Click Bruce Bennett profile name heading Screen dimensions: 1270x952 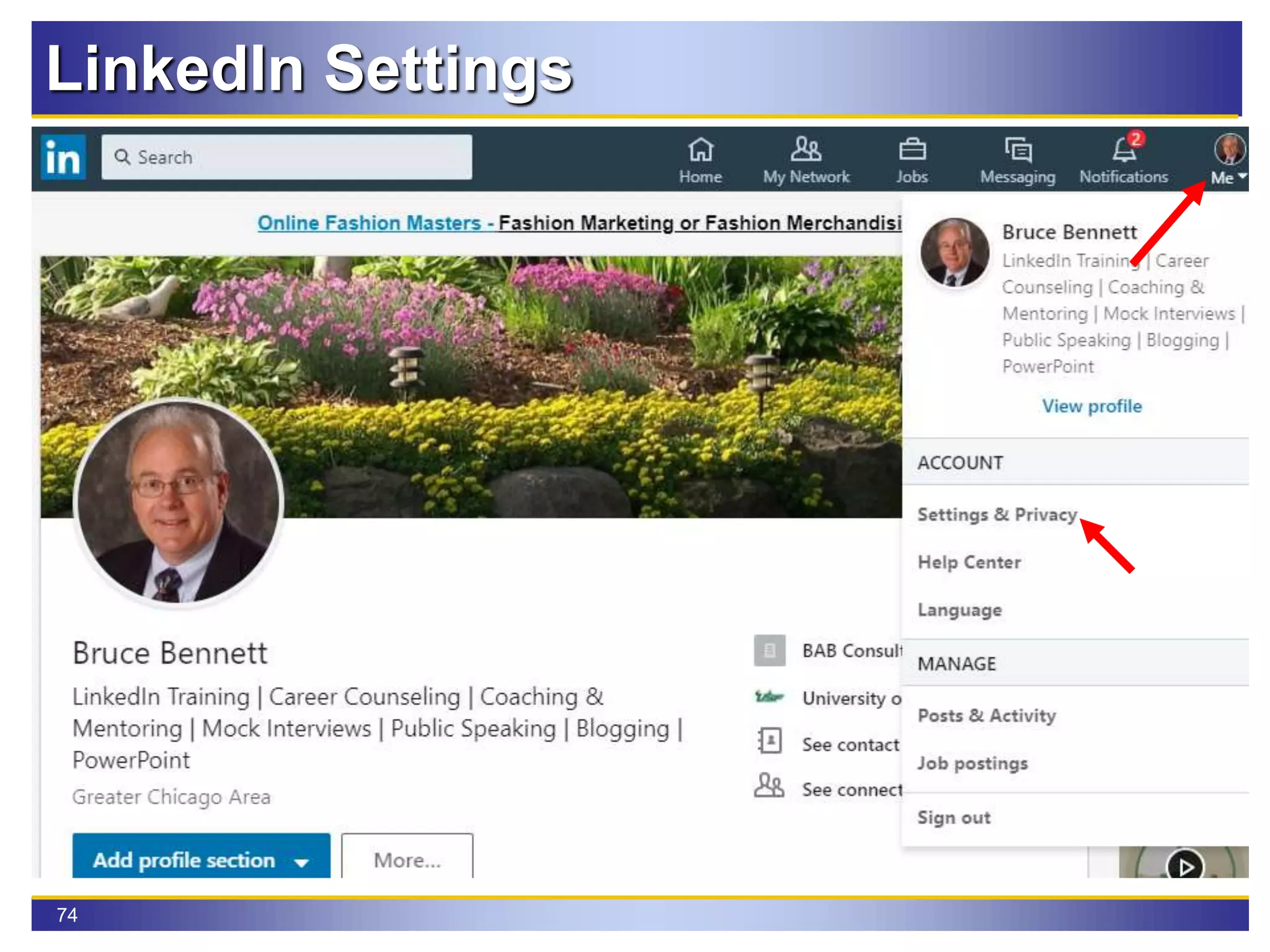coord(170,653)
